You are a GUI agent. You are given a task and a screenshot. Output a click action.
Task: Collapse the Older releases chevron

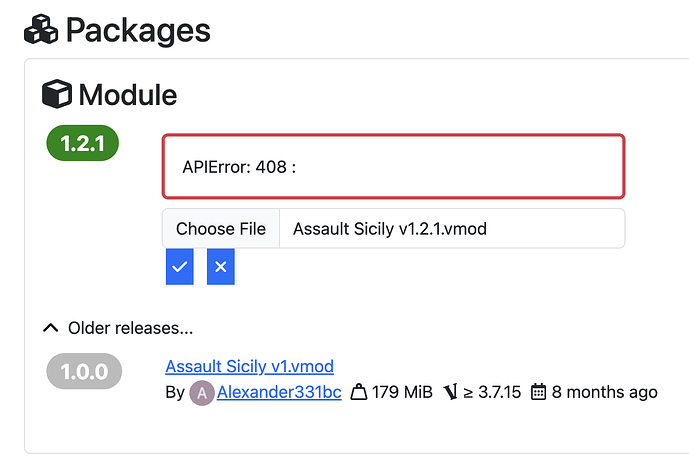pos(51,327)
